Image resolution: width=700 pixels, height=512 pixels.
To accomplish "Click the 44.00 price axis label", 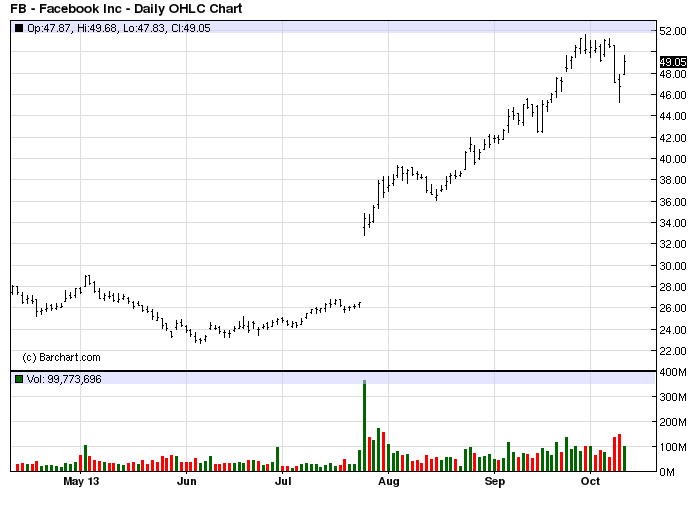I will 673,116.
